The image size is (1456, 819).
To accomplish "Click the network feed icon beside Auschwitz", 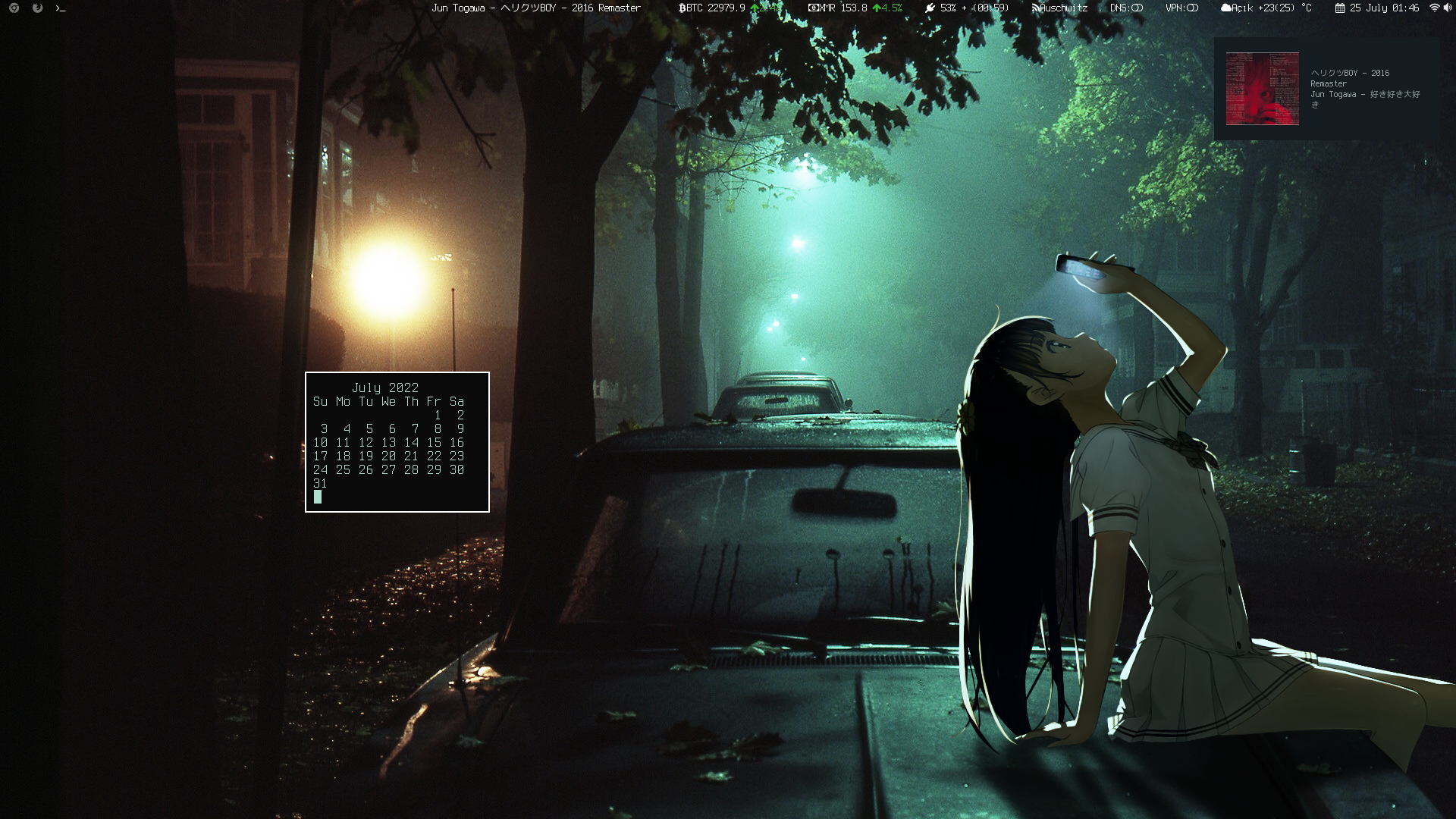I will point(1036,8).
